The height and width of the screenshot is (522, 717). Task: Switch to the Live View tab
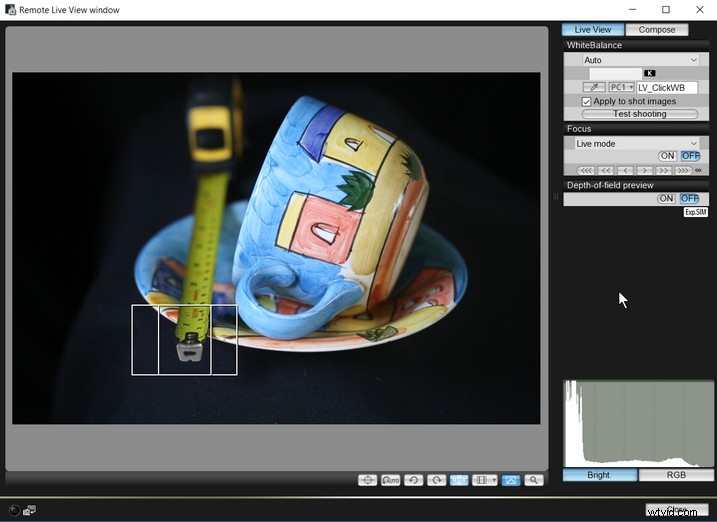593,30
